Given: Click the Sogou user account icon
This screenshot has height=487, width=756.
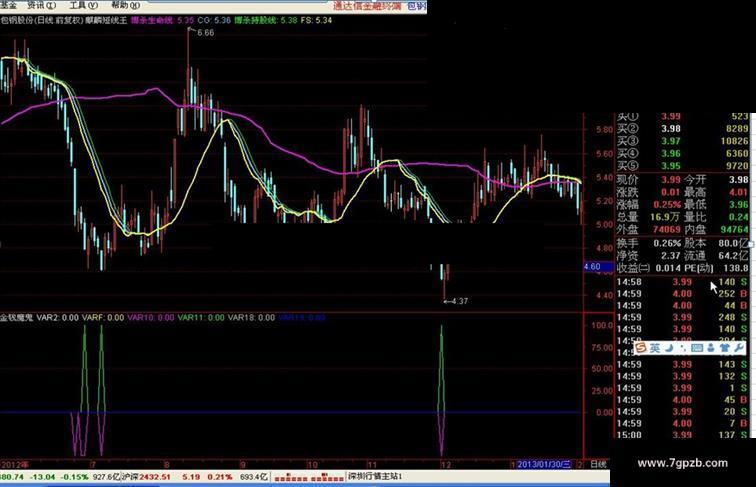Looking at the screenshot, I should [x=711, y=348].
